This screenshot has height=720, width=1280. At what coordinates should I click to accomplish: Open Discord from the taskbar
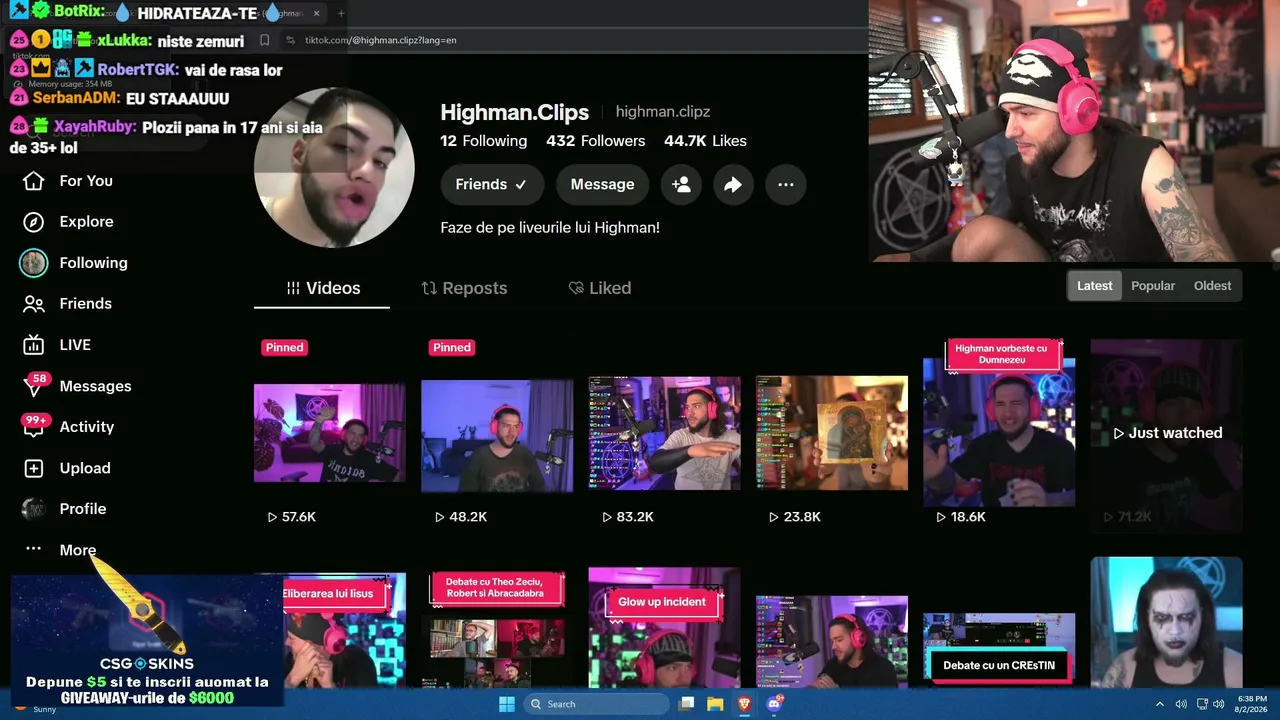pos(773,704)
